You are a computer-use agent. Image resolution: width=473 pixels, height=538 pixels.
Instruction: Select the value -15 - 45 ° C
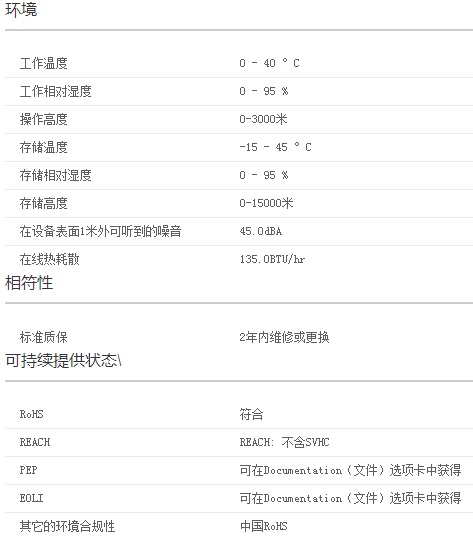point(275,147)
